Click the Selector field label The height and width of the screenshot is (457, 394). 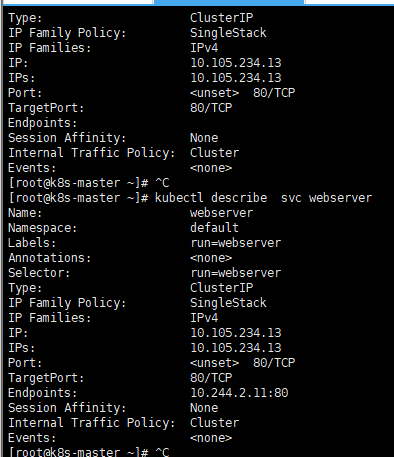[x=39, y=273]
